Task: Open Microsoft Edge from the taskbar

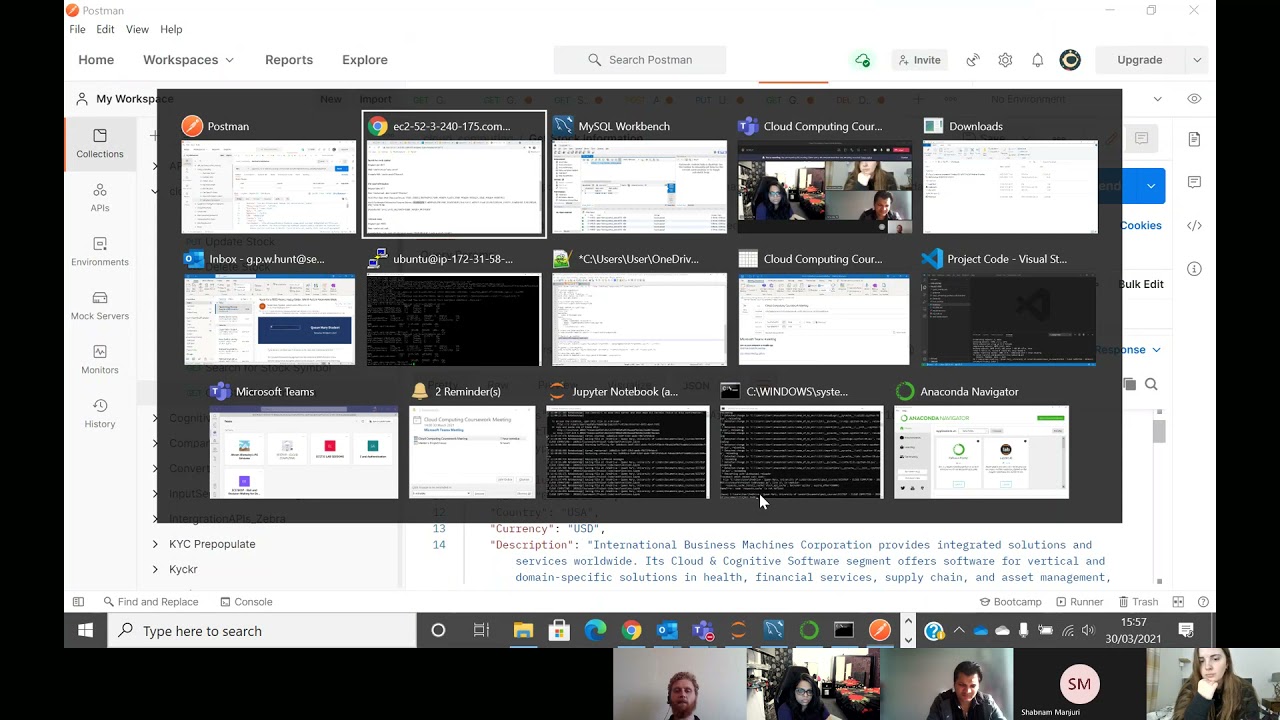Action: point(595,631)
